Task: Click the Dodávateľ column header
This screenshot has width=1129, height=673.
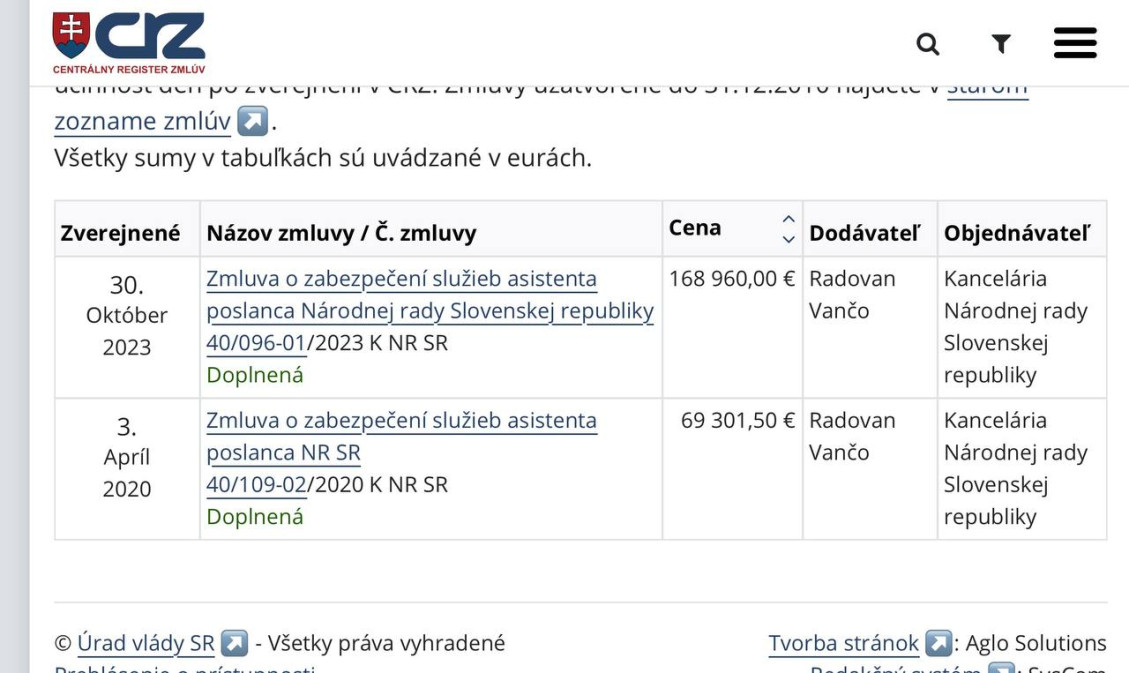Action: [x=864, y=233]
